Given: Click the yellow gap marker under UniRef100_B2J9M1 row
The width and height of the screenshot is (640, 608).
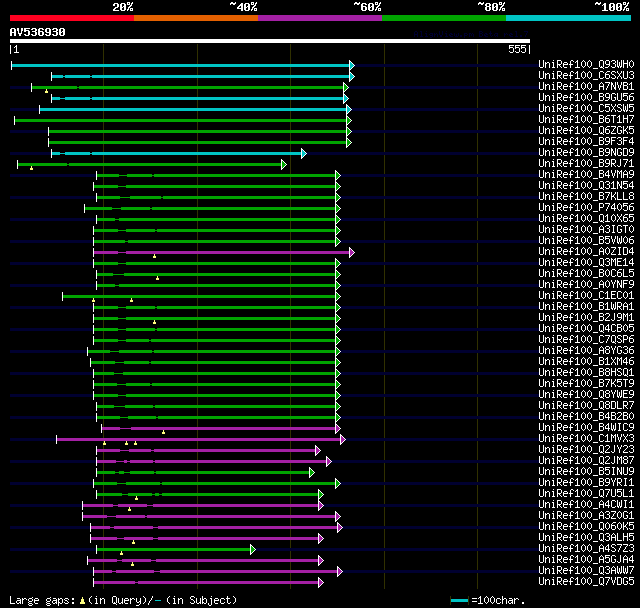Looking at the screenshot, I should pos(154,322).
